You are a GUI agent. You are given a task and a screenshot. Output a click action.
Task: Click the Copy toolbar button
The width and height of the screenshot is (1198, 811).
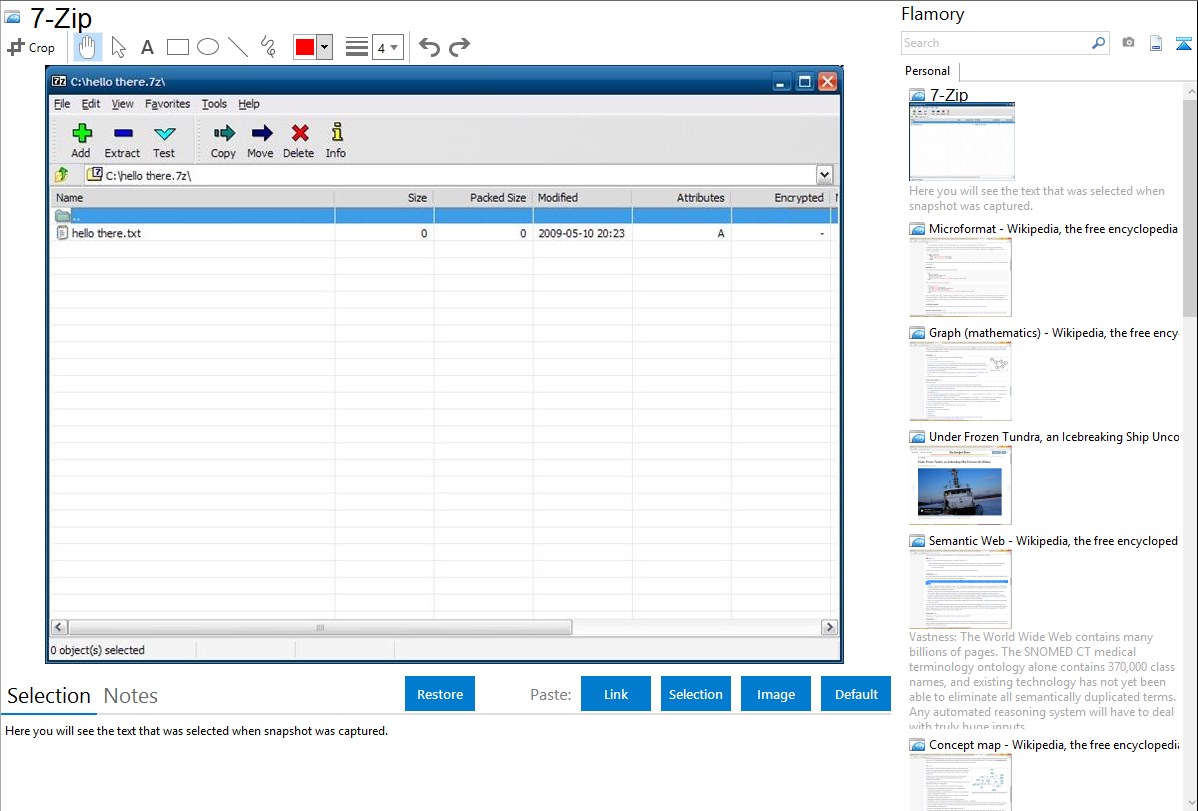223,141
